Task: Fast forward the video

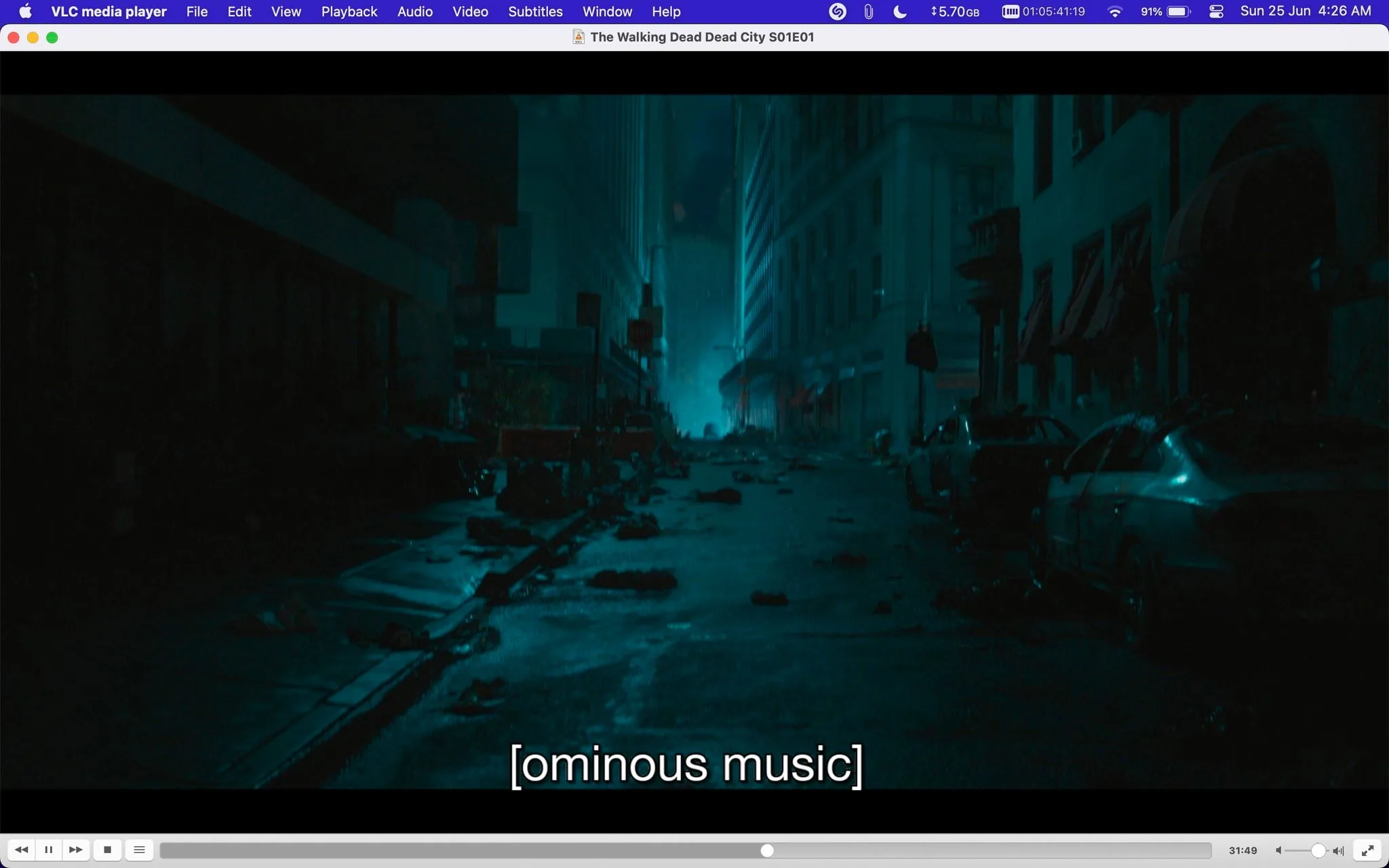Action: pos(75,850)
